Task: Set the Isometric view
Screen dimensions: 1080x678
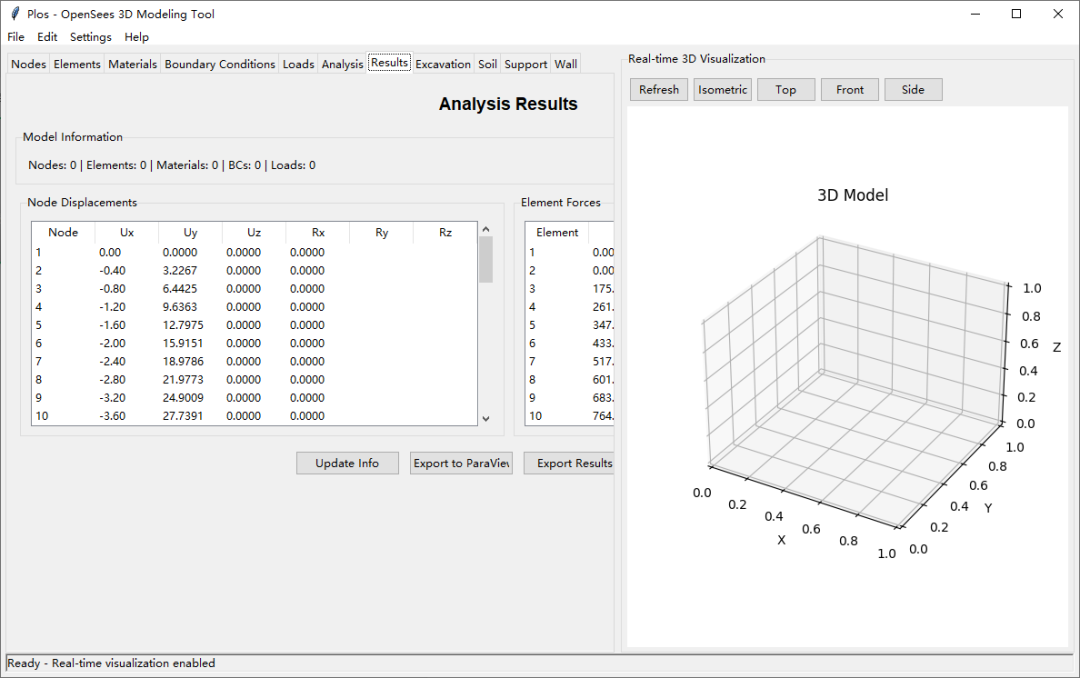Action: coord(723,90)
